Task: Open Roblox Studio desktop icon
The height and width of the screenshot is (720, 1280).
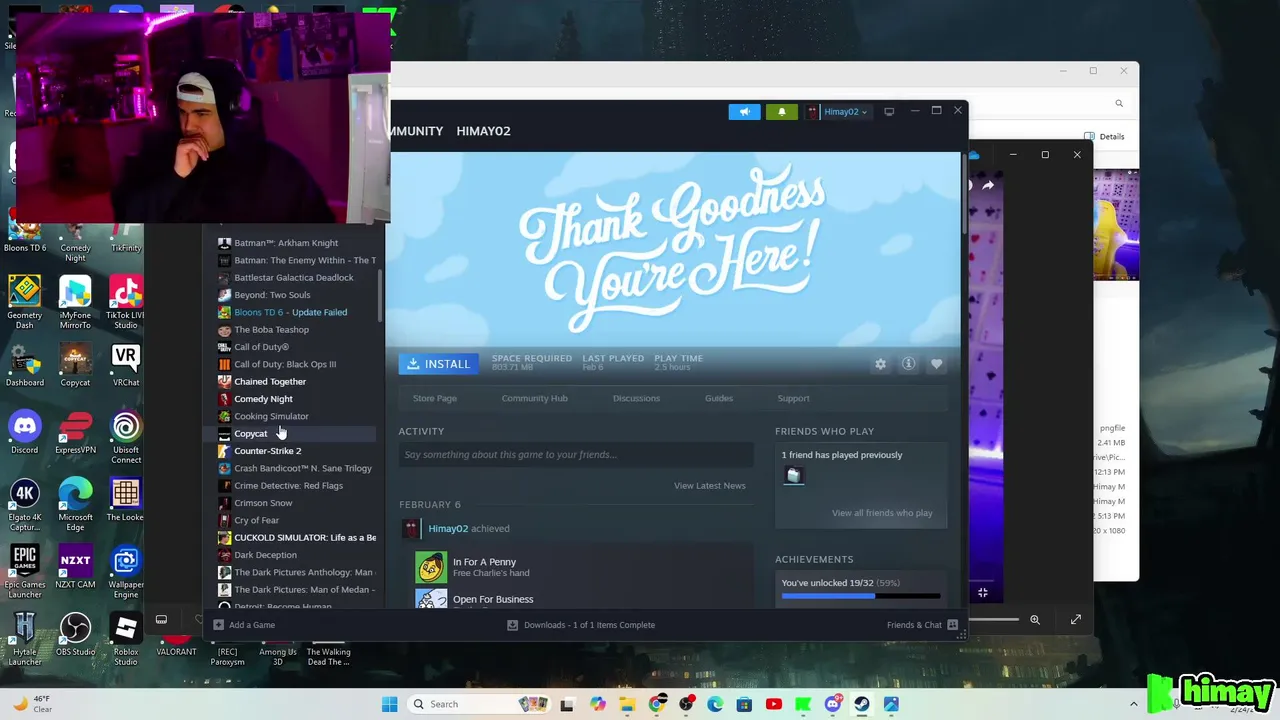Action: pos(126,639)
